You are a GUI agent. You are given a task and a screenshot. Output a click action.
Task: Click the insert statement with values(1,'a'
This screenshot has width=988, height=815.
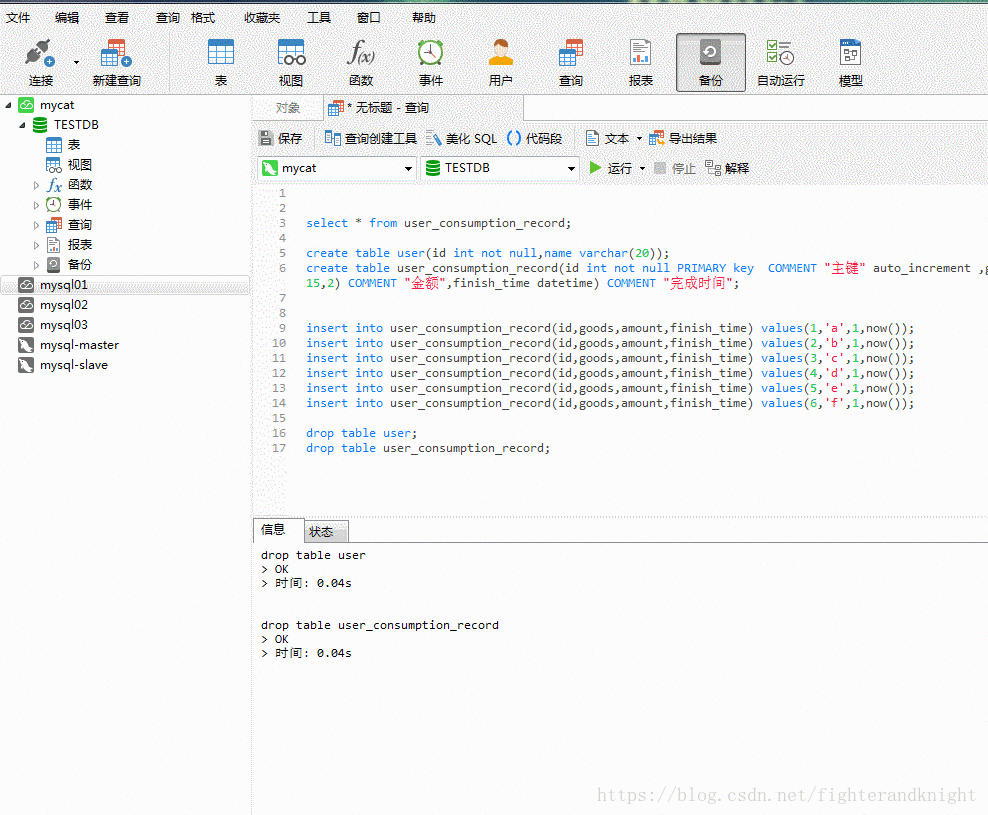[610, 328]
